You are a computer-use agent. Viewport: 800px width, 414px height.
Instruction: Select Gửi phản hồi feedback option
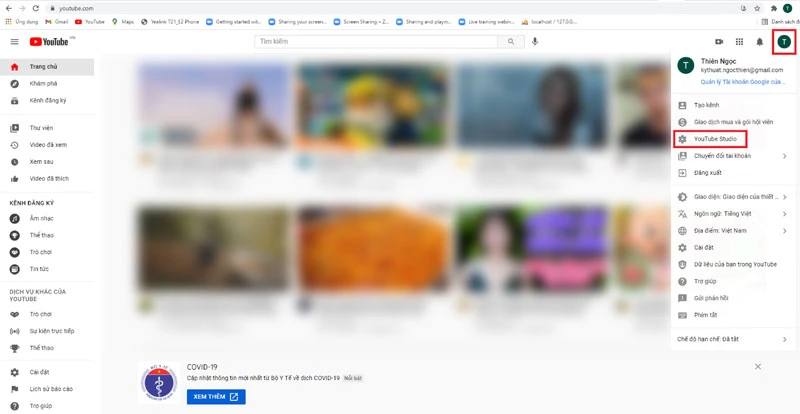[734, 298]
